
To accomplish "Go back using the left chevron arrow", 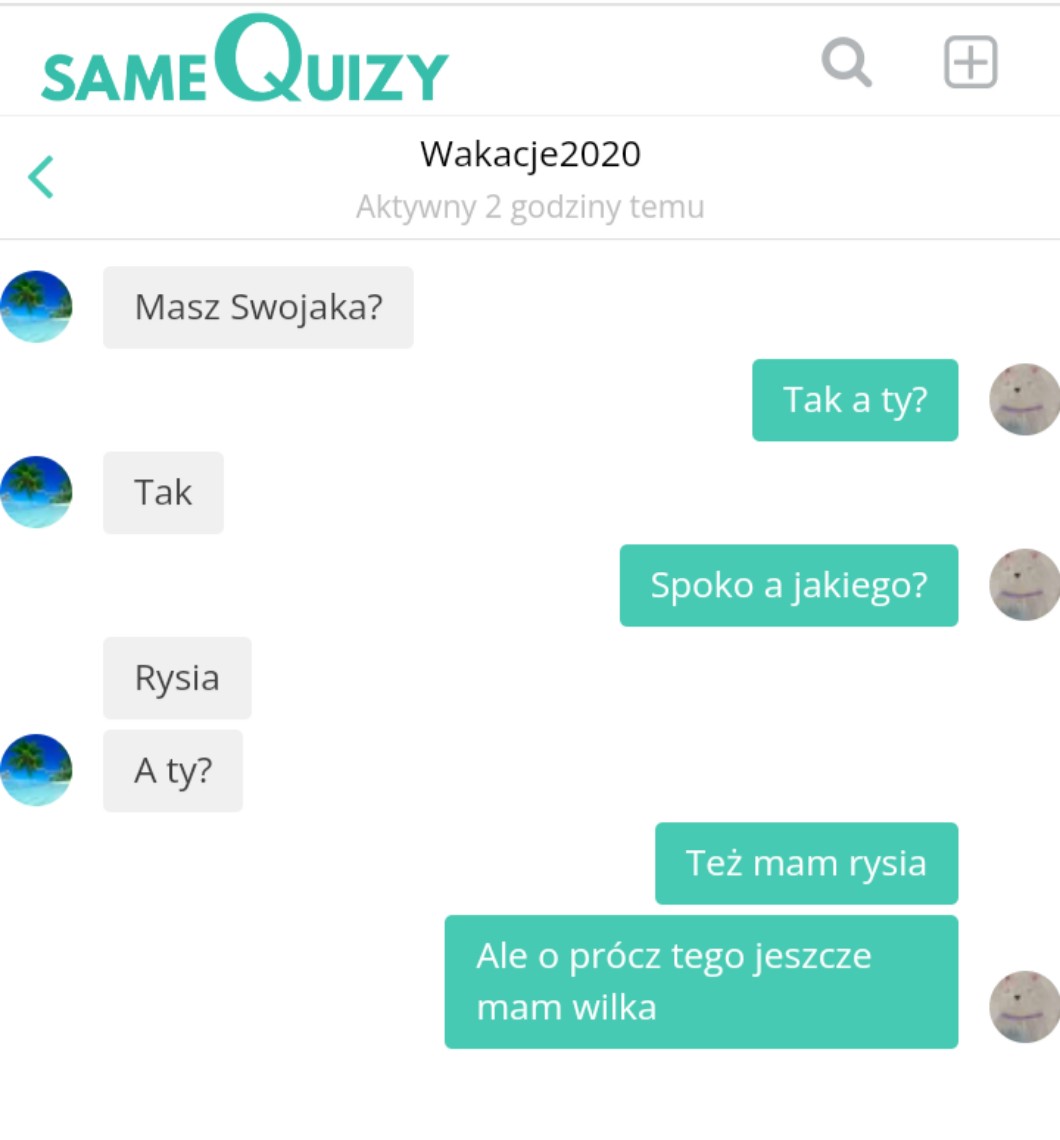I will coord(41,177).
